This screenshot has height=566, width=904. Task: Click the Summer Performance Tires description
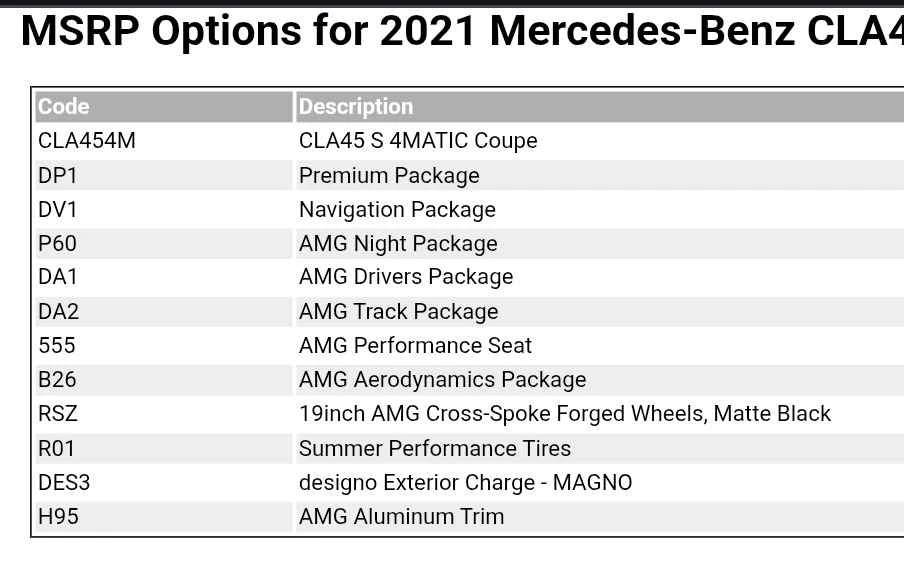coord(435,449)
